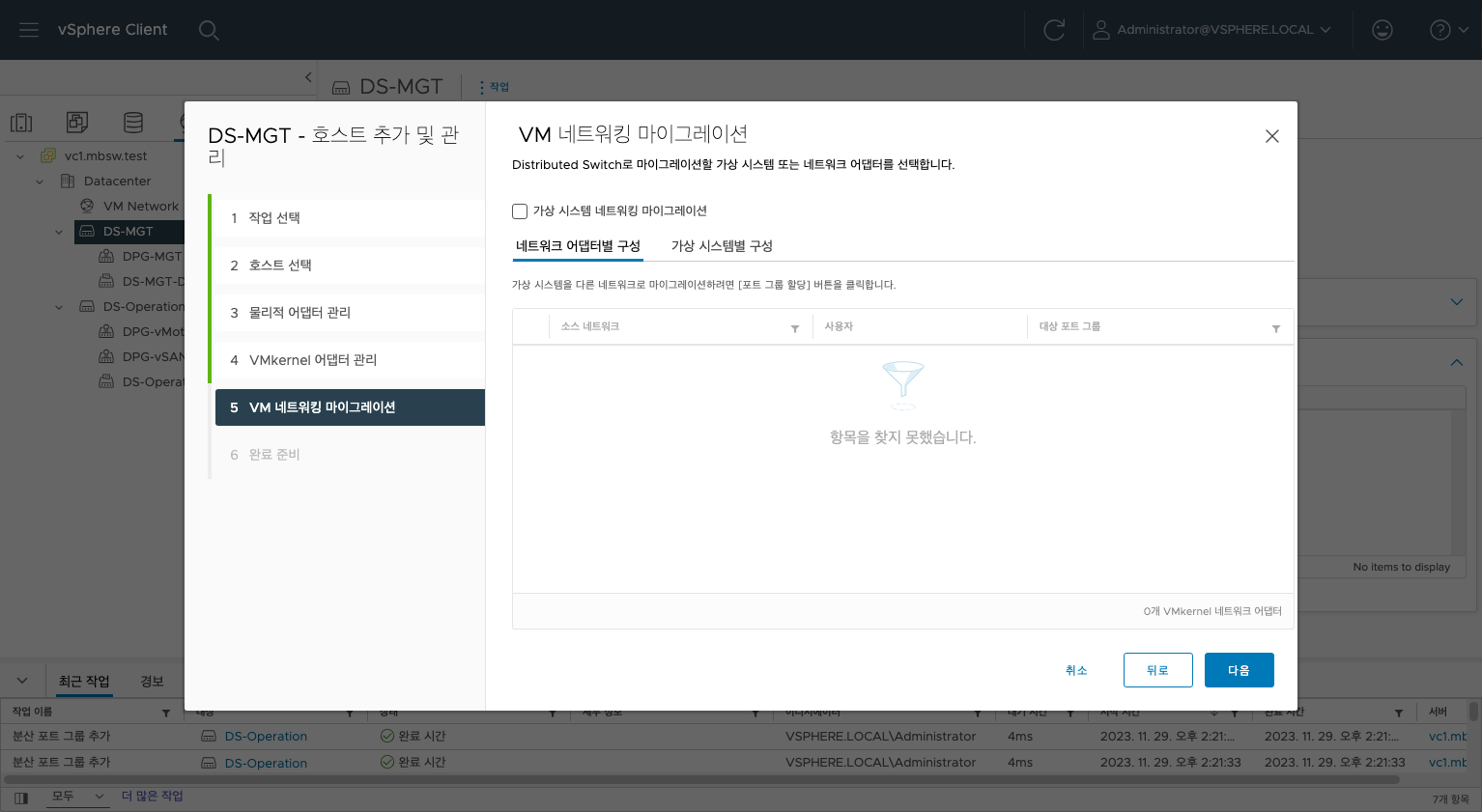This screenshot has width=1482, height=812.
Task: Open the help question mark dropdown
Action: coord(1448,30)
